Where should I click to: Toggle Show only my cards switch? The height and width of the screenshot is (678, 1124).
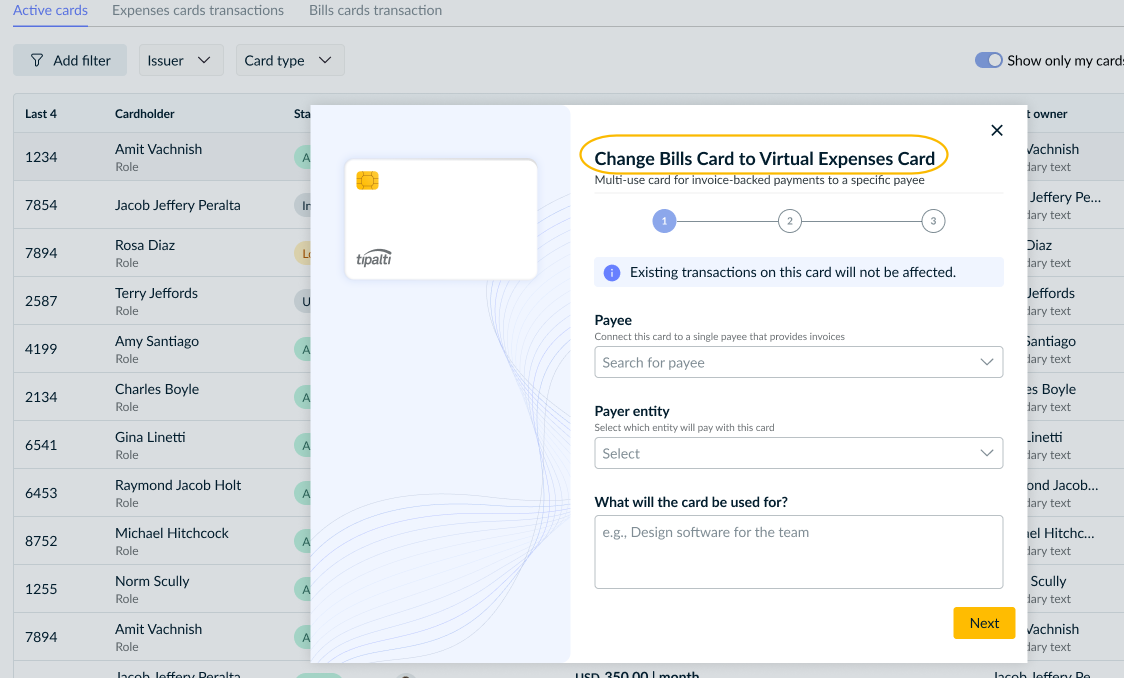(988, 60)
